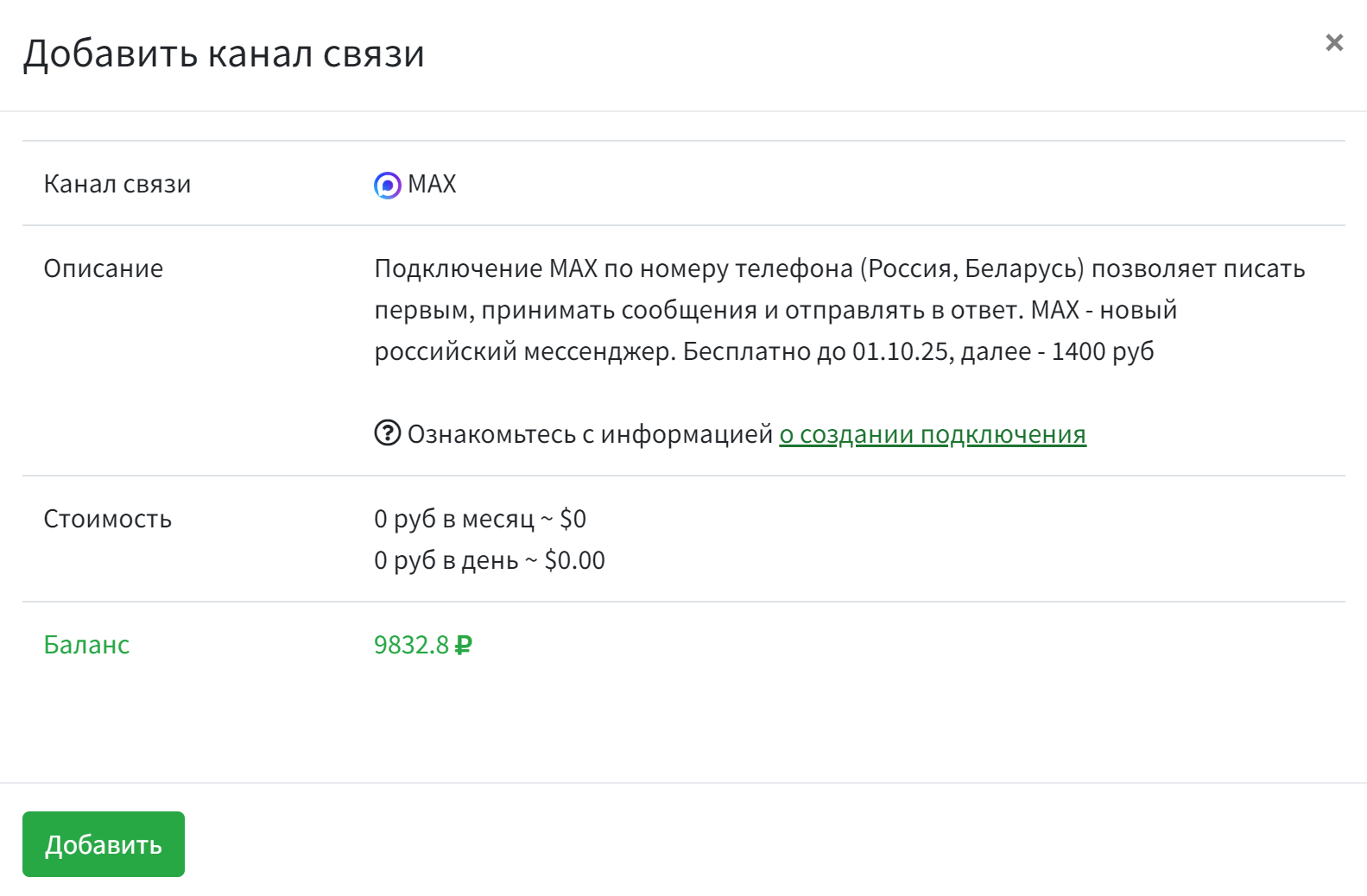1367x896 pixels.
Task: Open help via the circled question mark
Action: point(388,434)
